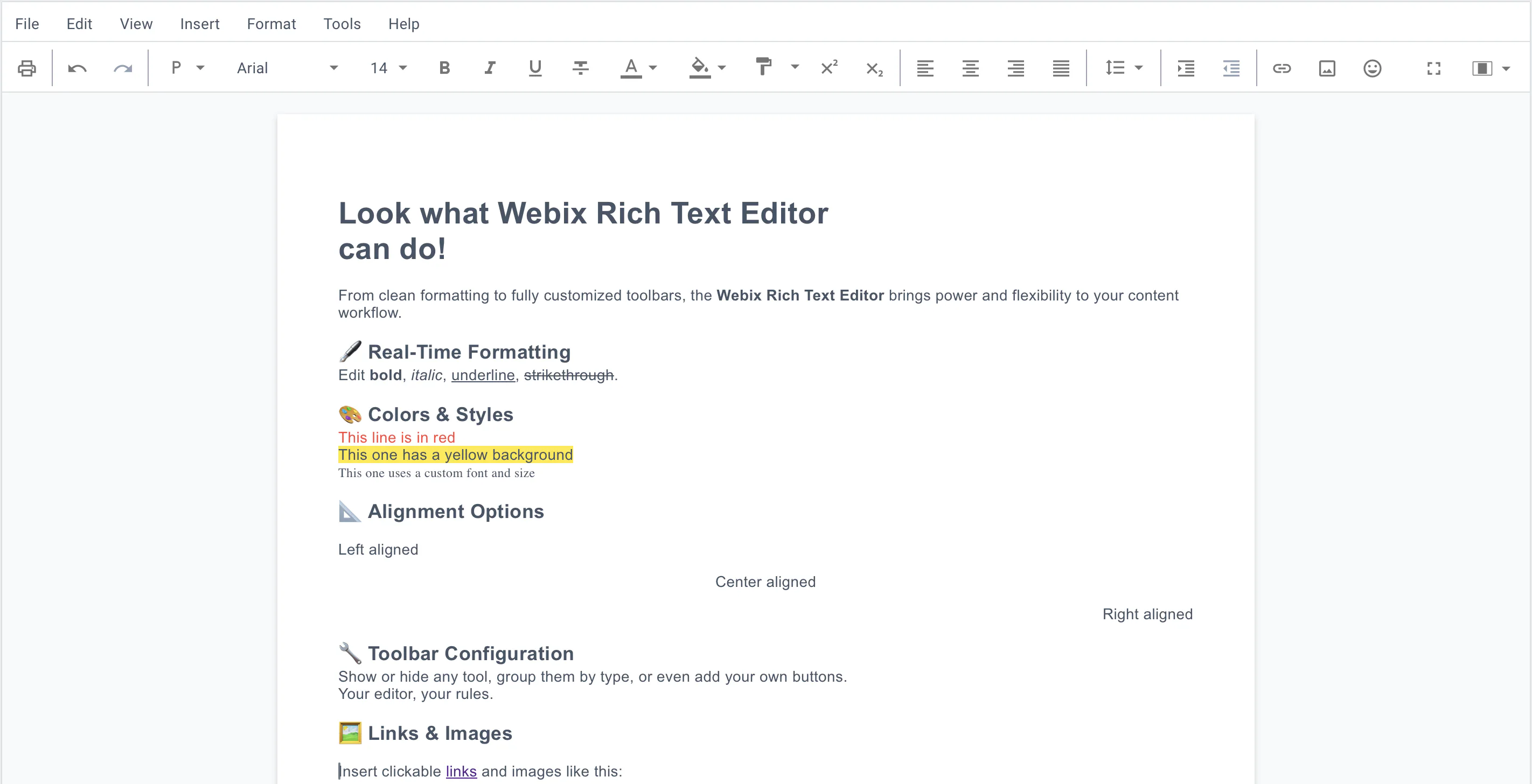Enter fullscreen mode via the expand icon

click(1434, 68)
